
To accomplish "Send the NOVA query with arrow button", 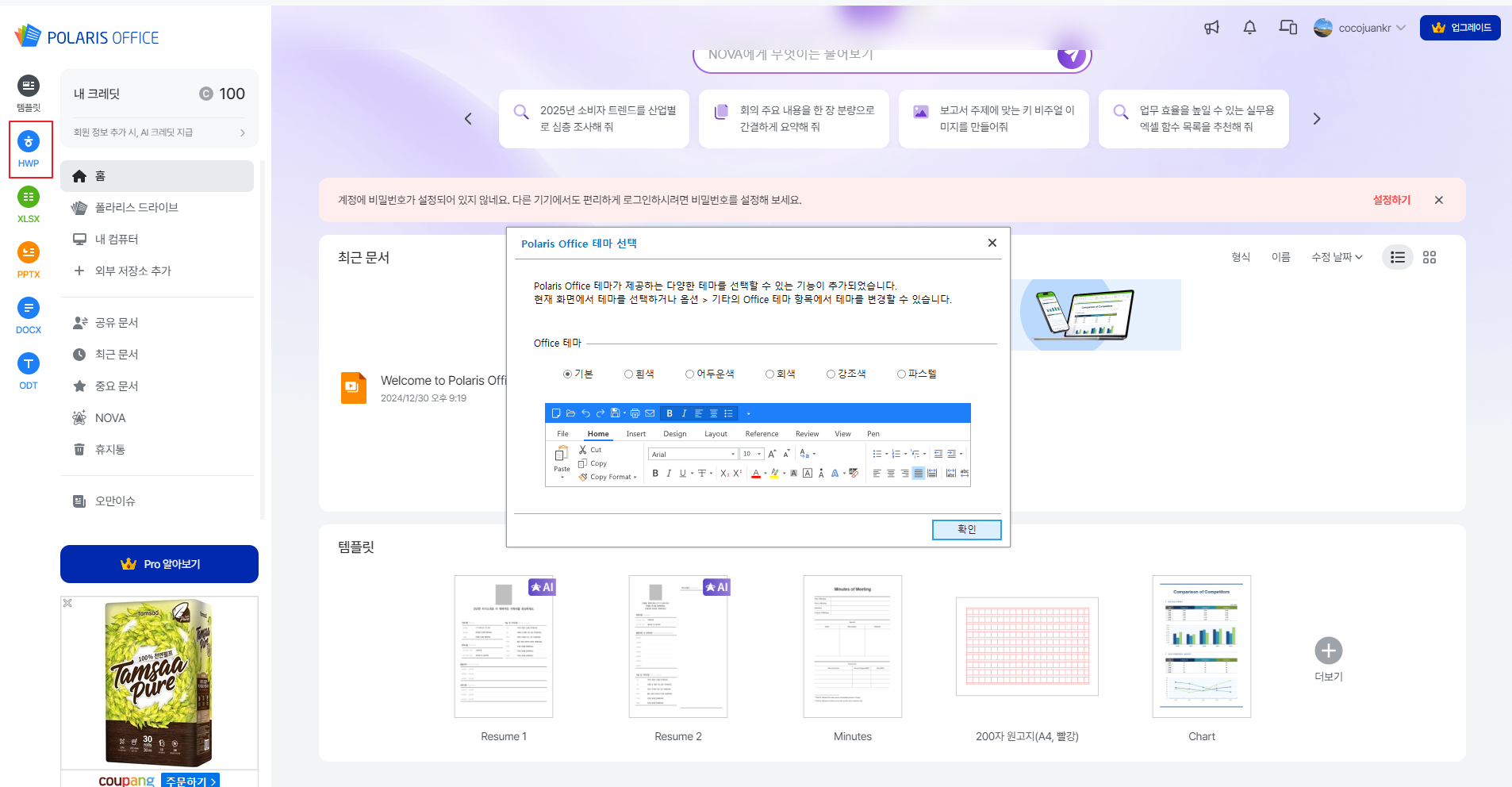I will 1072,55.
